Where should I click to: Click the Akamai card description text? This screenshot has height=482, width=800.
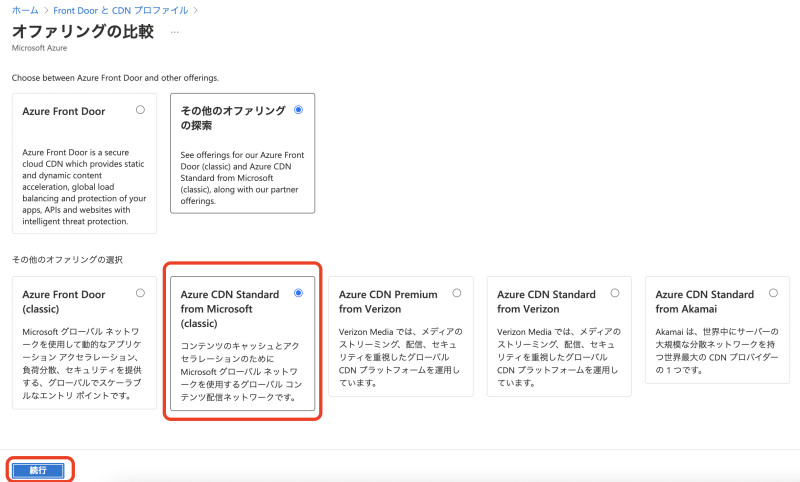pos(715,349)
